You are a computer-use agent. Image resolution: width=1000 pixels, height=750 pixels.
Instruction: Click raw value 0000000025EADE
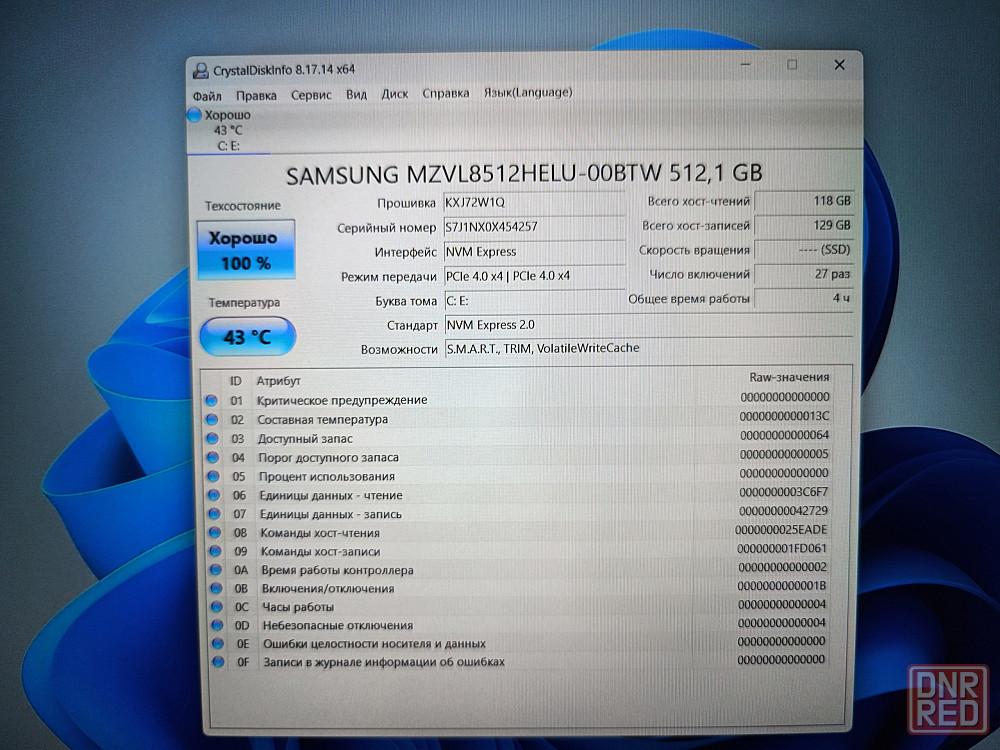click(x=781, y=529)
